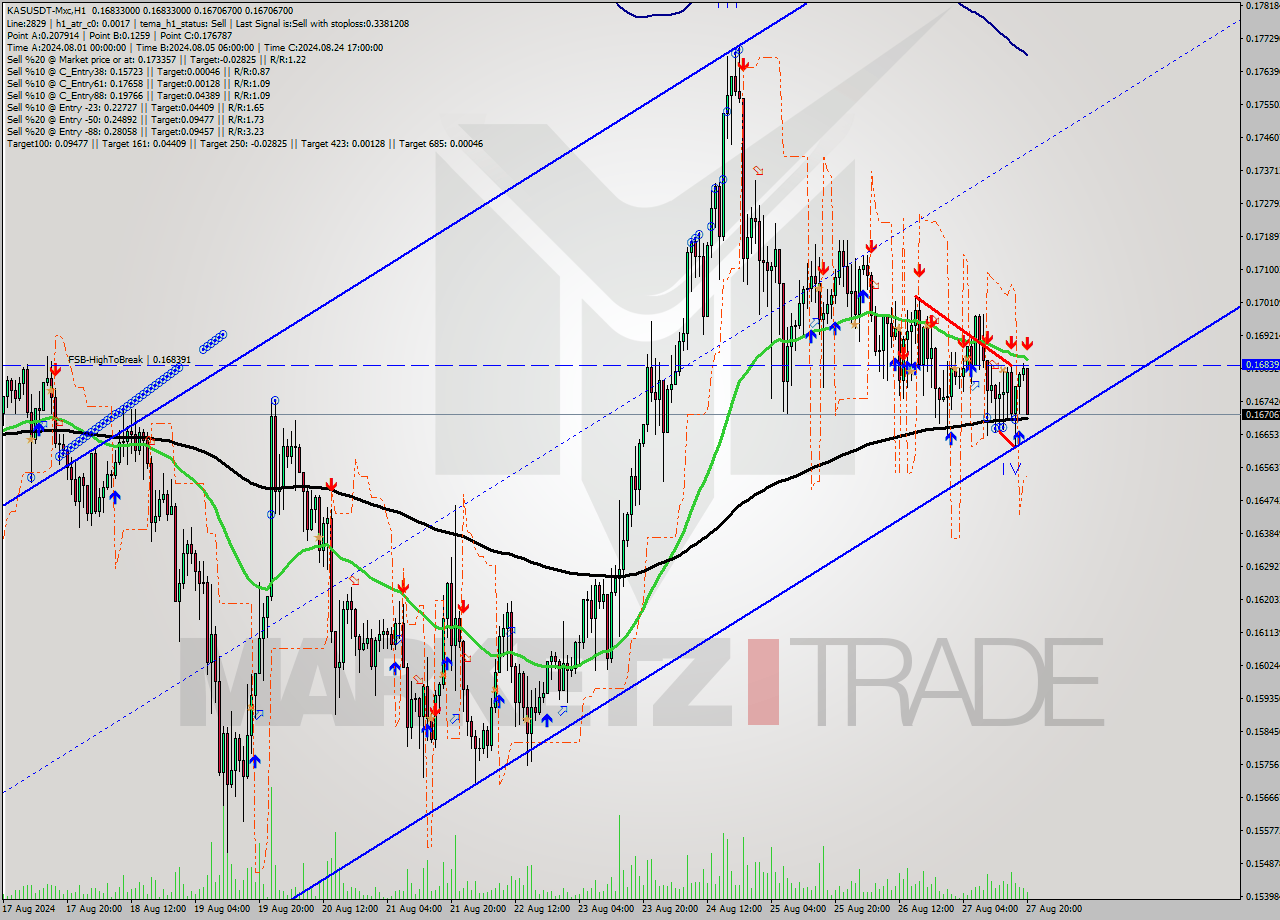Click the '22 Aug 12:00' time axis label
Viewport: 1280px width, 920px height.
click(x=540, y=909)
